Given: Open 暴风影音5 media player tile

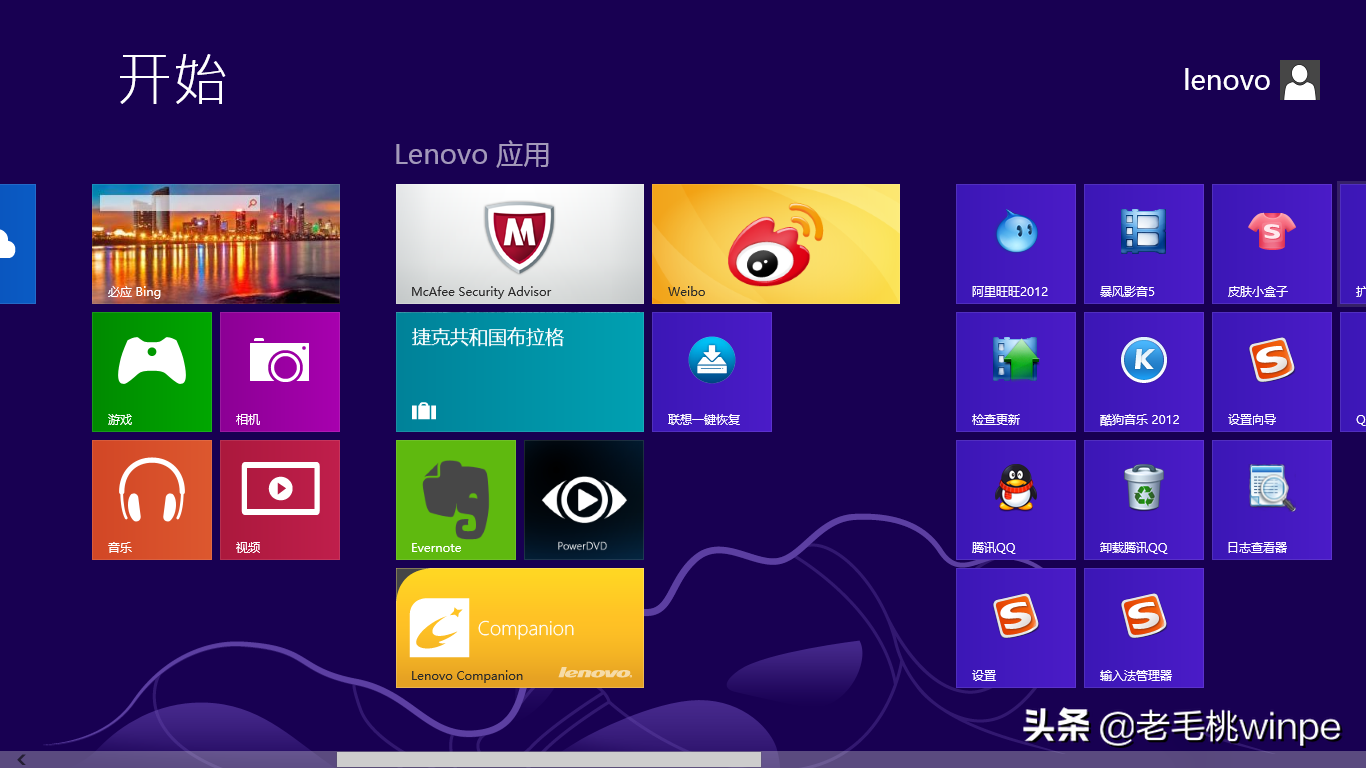Looking at the screenshot, I should (1144, 244).
